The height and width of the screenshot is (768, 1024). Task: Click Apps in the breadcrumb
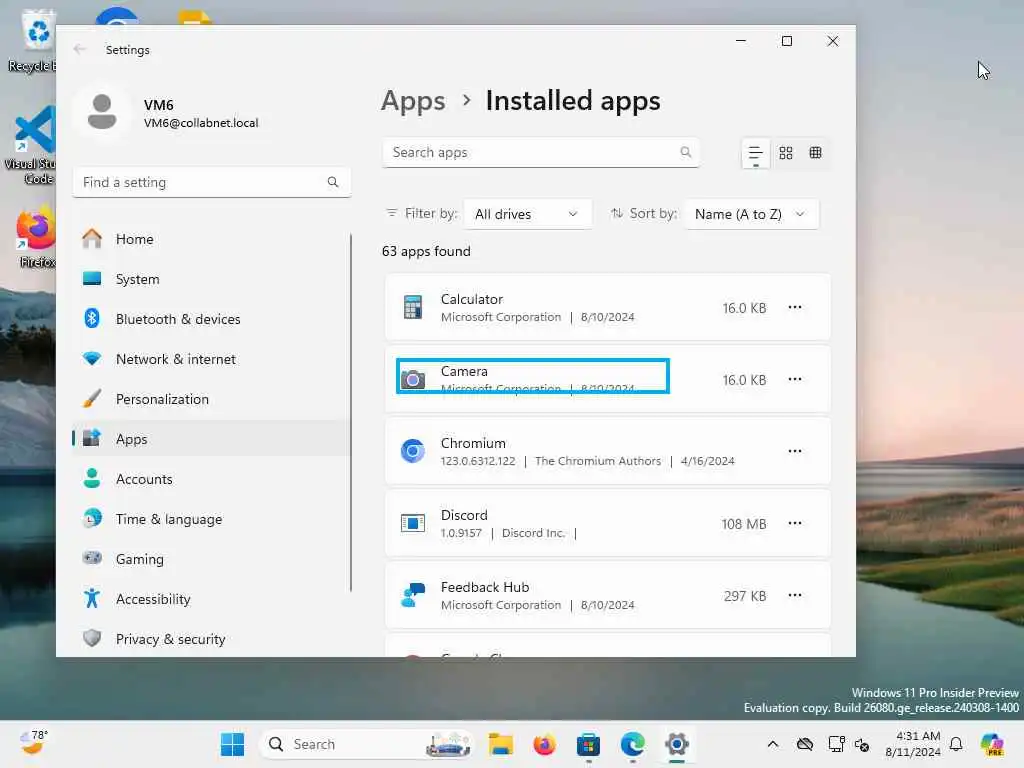tap(413, 101)
